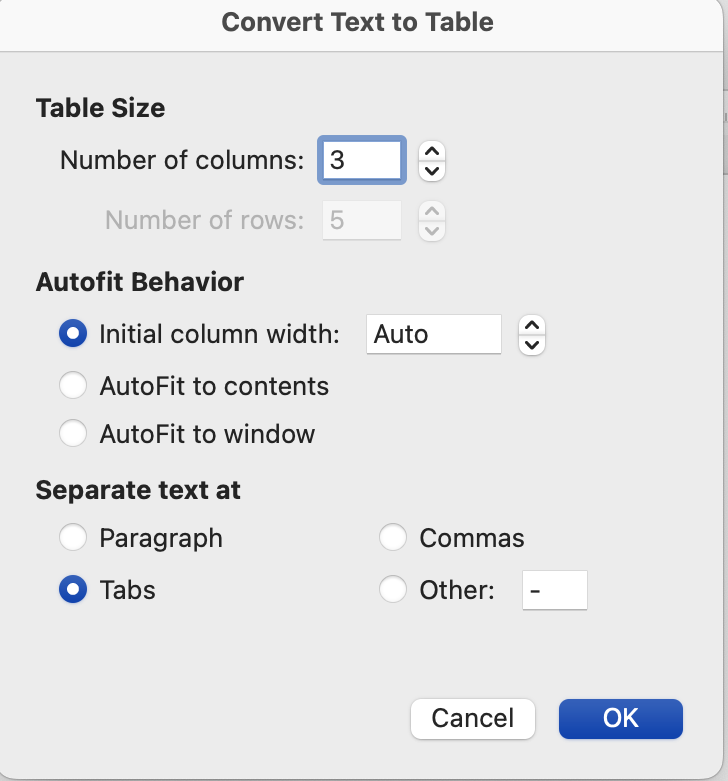Select AutoFit to contents option
728x781 pixels.
coord(73,386)
